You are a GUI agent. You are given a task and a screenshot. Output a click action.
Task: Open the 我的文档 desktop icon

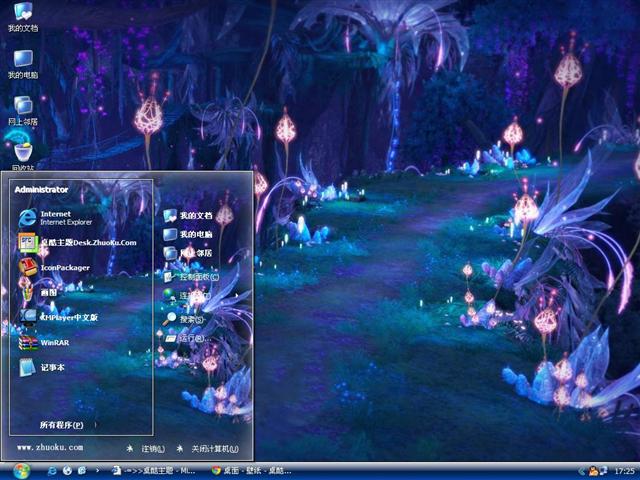tap(23, 16)
